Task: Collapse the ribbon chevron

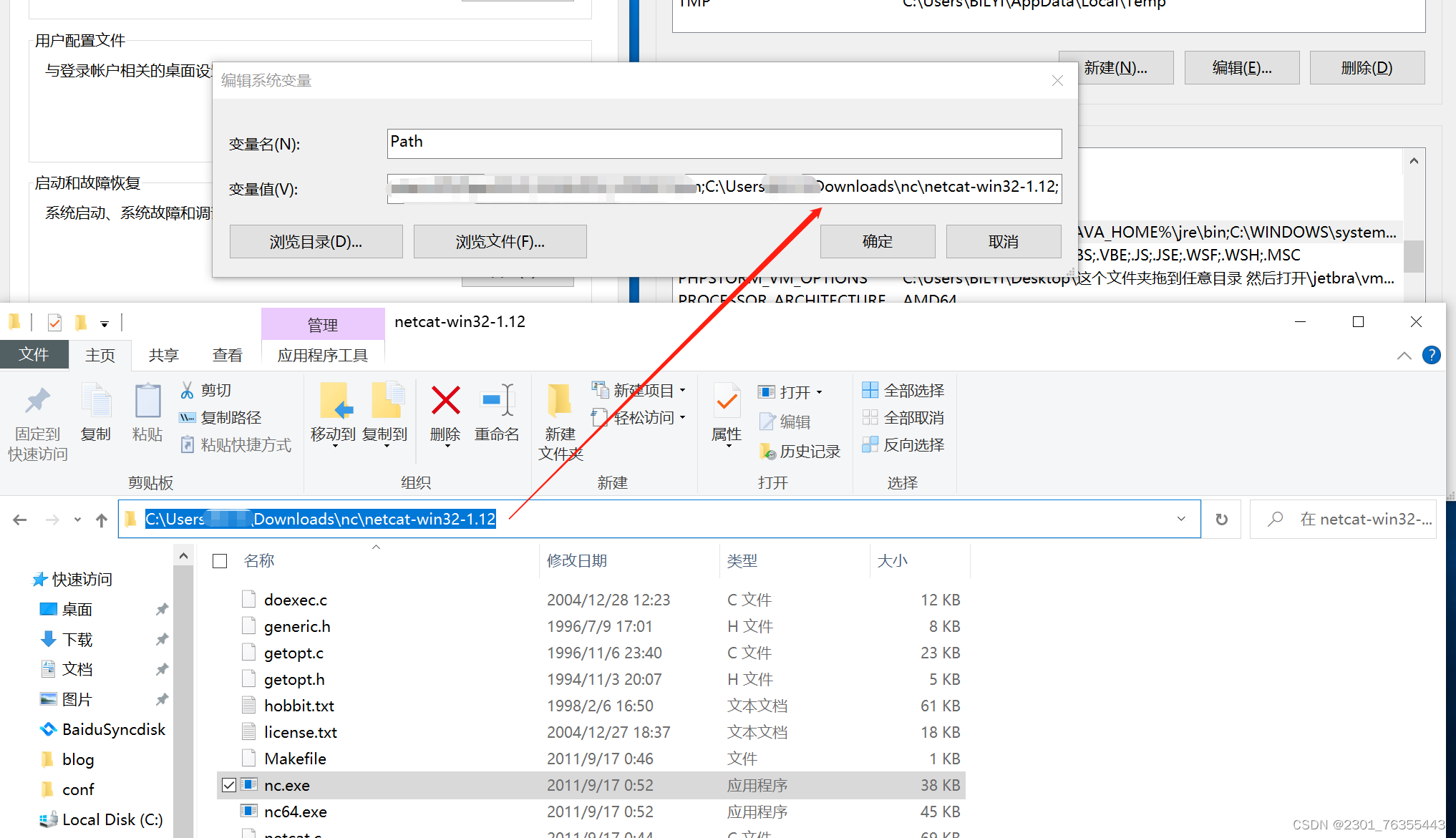Action: tap(1404, 355)
